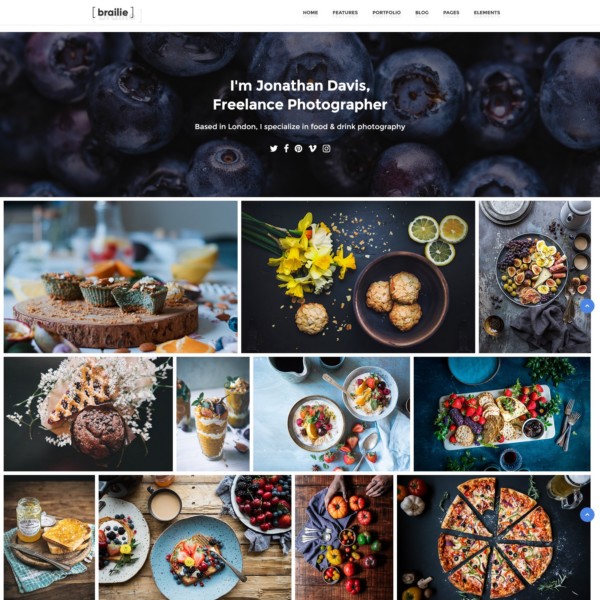Open the daffodils and cookies photo
The height and width of the screenshot is (600, 600).
pos(358,277)
